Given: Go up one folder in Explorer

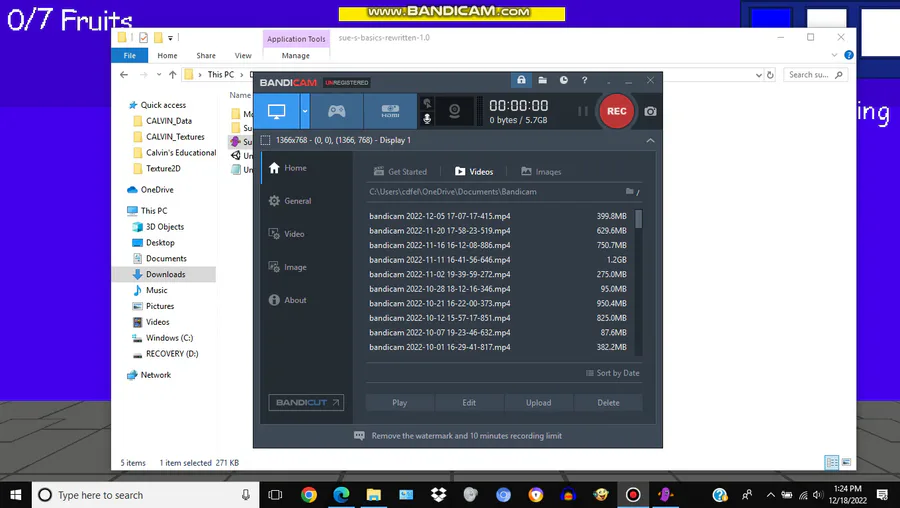Looking at the screenshot, I should coord(172,75).
